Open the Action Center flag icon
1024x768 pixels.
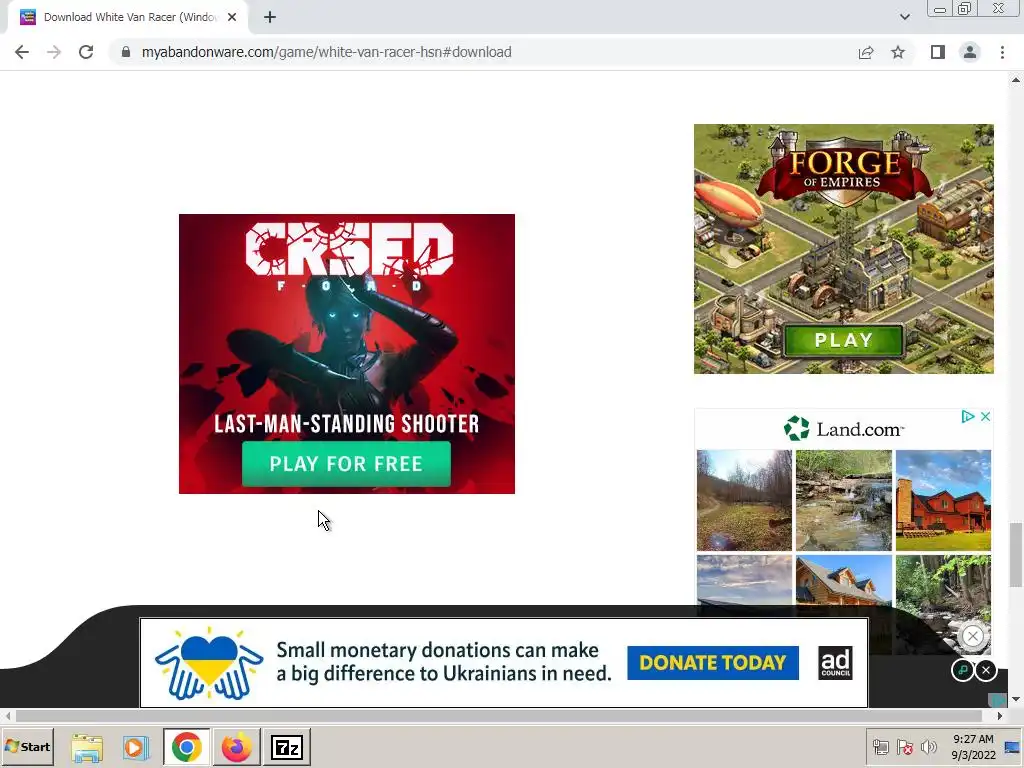(x=904, y=747)
